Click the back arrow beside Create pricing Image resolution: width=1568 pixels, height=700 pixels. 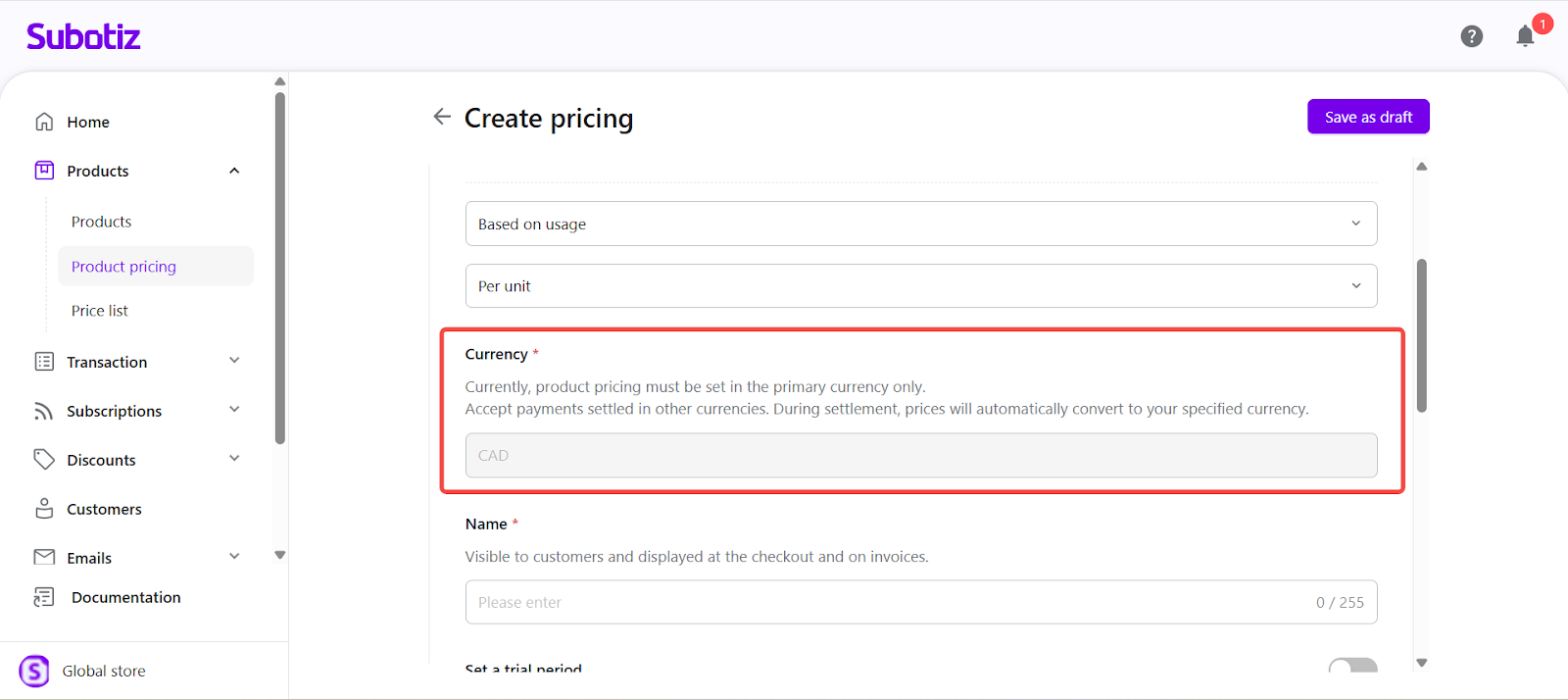click(x=442, y=117)
